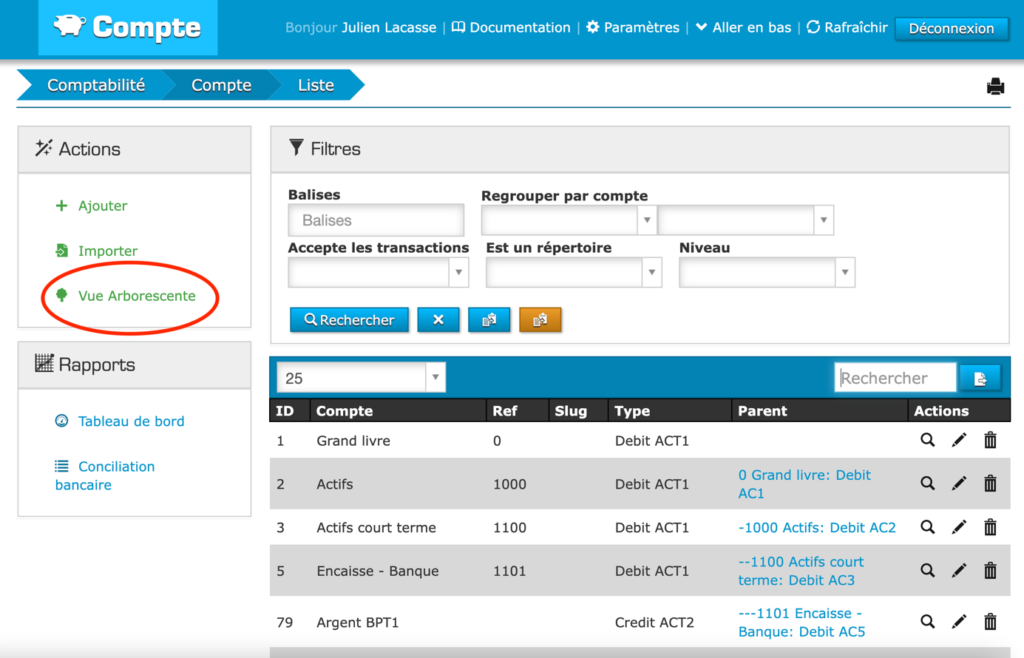This screenshot has width=1024, height=658.
Task: Open the 25 rows-per-page dropdown
Action: point(361,378)
